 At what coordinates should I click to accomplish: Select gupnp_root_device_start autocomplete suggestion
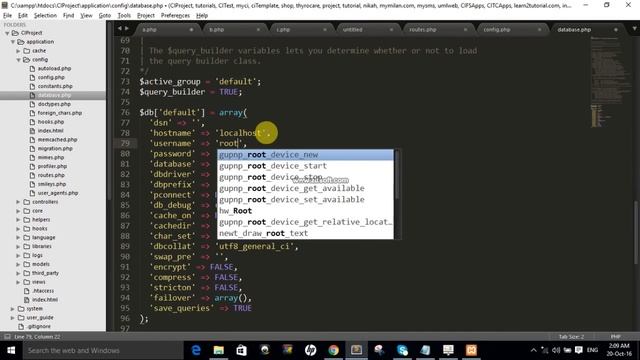click(305, 166)
